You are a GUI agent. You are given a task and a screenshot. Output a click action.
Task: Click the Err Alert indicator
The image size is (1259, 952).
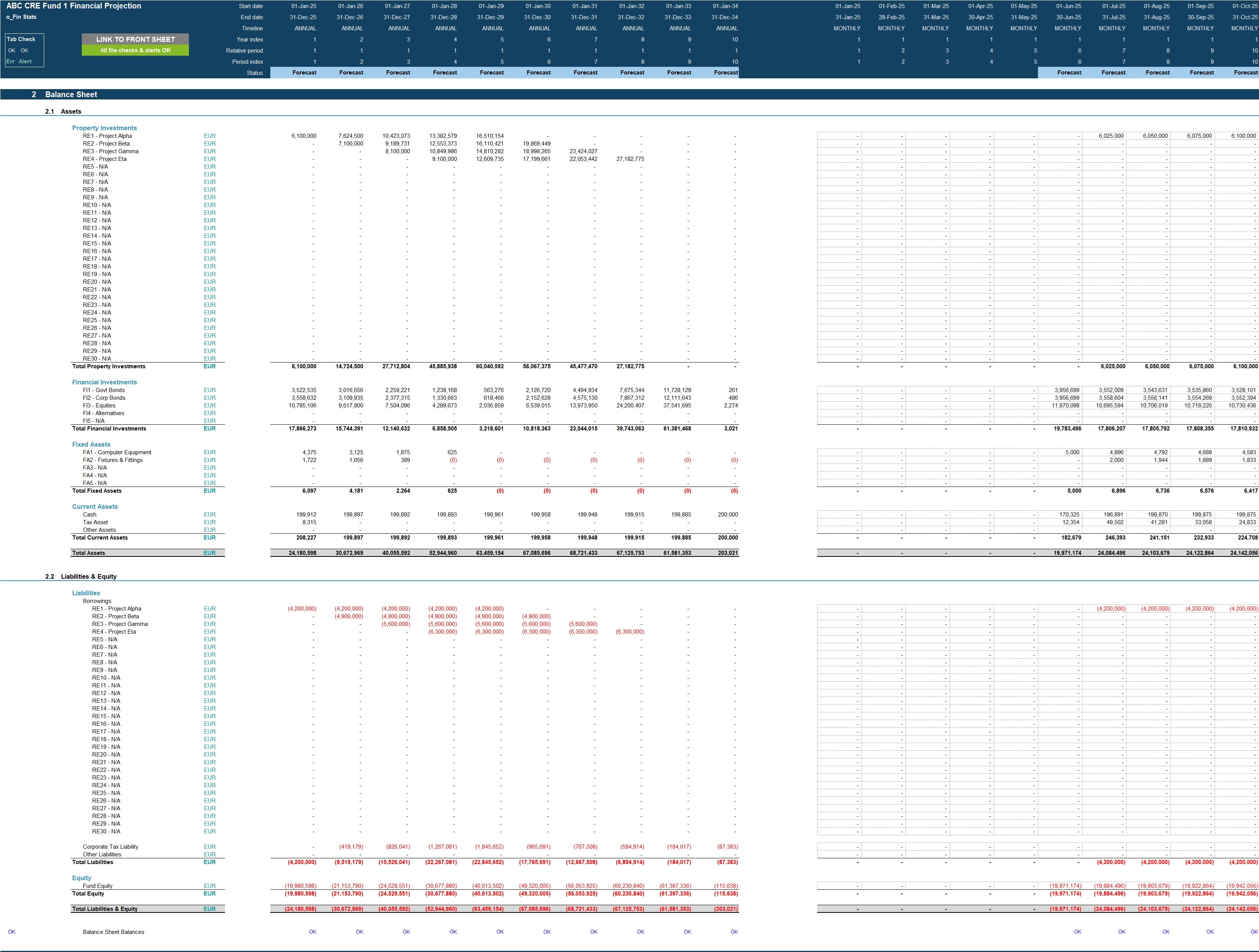pyautogui.click(x=19, y=61)
